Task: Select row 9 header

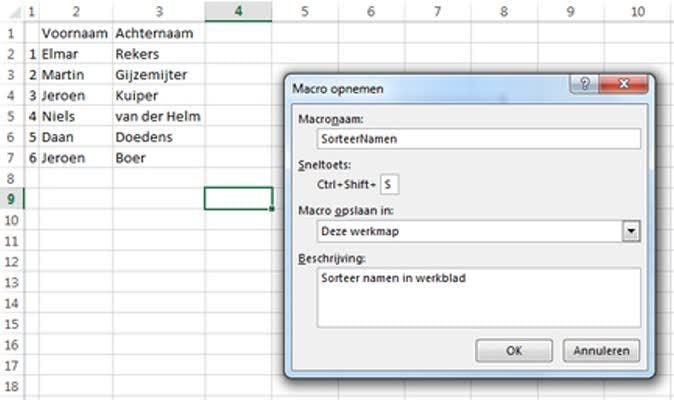Action: (10, 198)
